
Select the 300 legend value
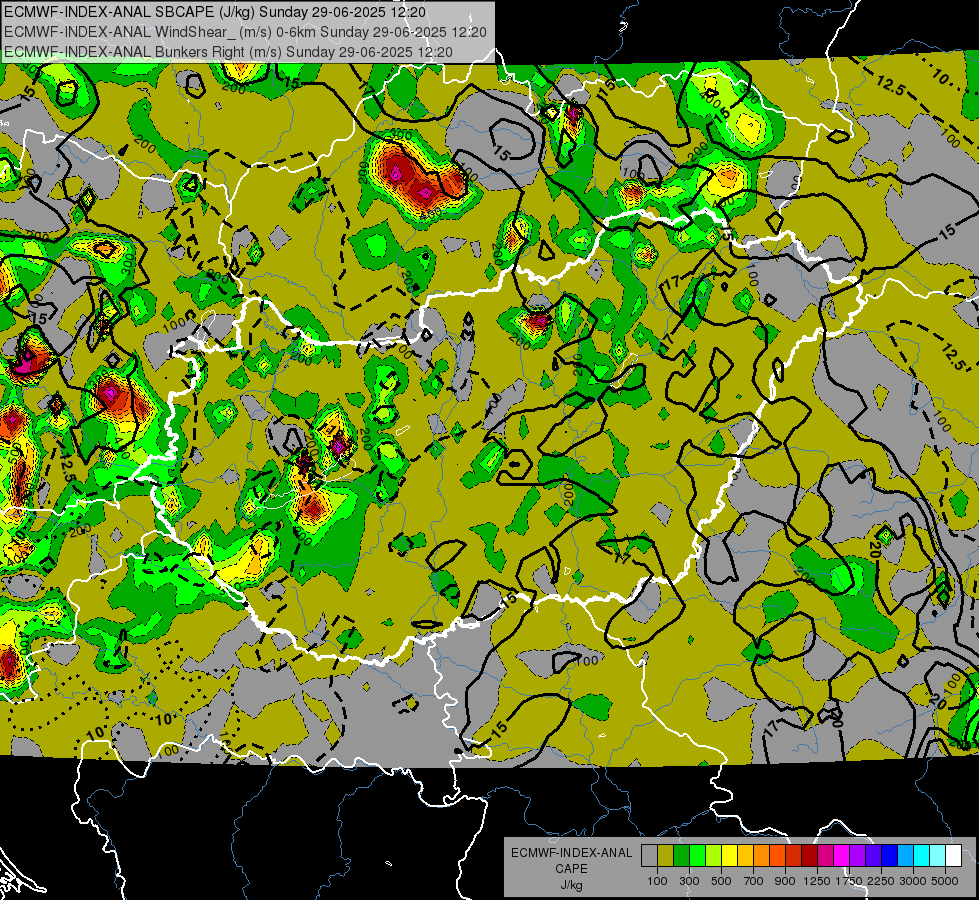click(x=689, y=881)
